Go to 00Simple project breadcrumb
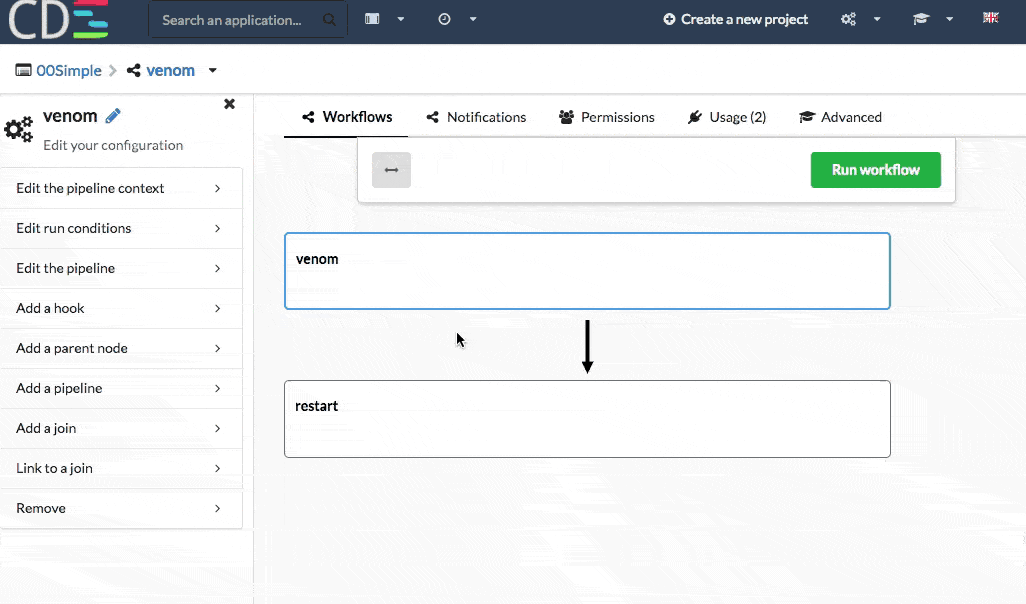Viewport: 1026px width, 604px height. pos(69,71)
